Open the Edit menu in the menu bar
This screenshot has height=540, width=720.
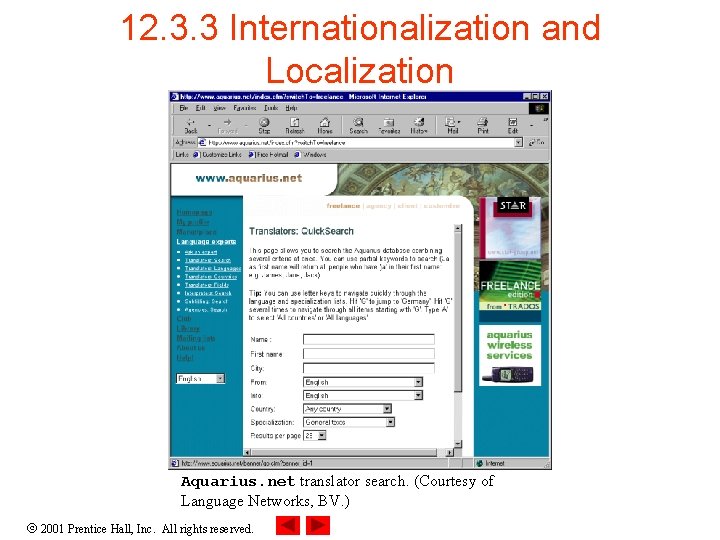[x=200, y=108]
